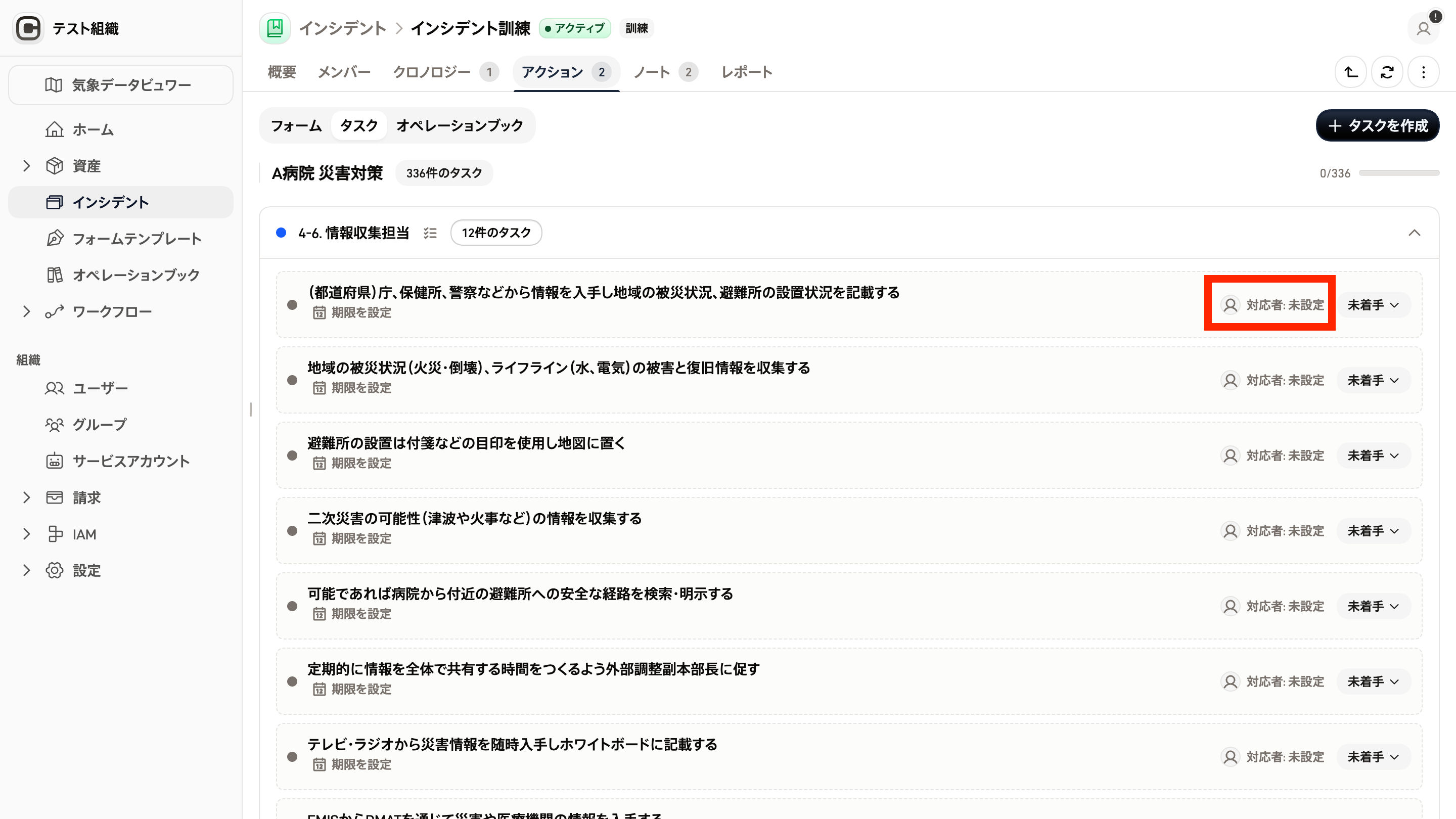Go to ホーム in the sidebar

(120, 129)
